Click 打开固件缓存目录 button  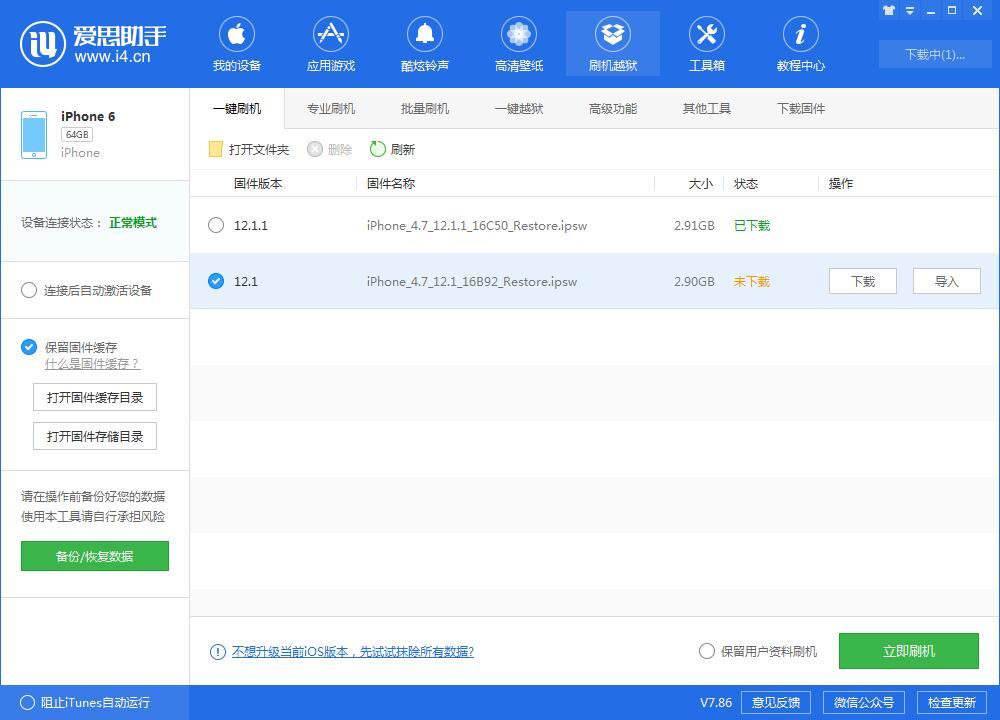(94, 397)
